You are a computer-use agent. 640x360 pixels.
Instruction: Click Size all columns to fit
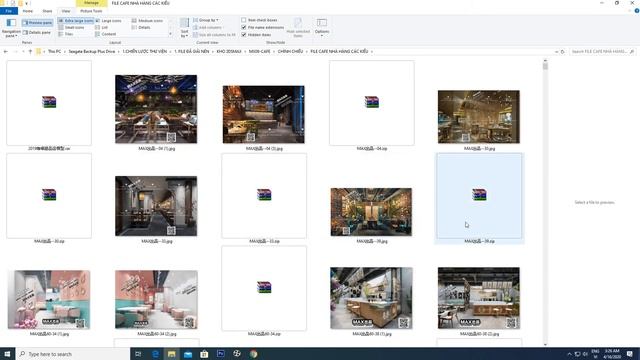pos(214,35)
